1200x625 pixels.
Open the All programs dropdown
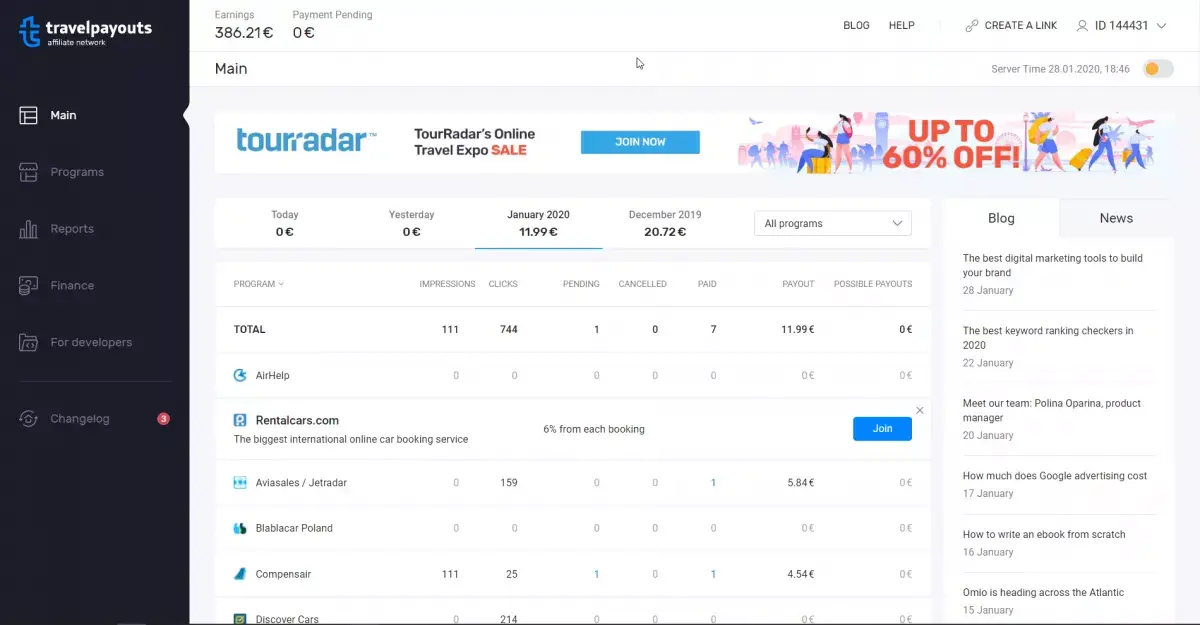(833, 224)
